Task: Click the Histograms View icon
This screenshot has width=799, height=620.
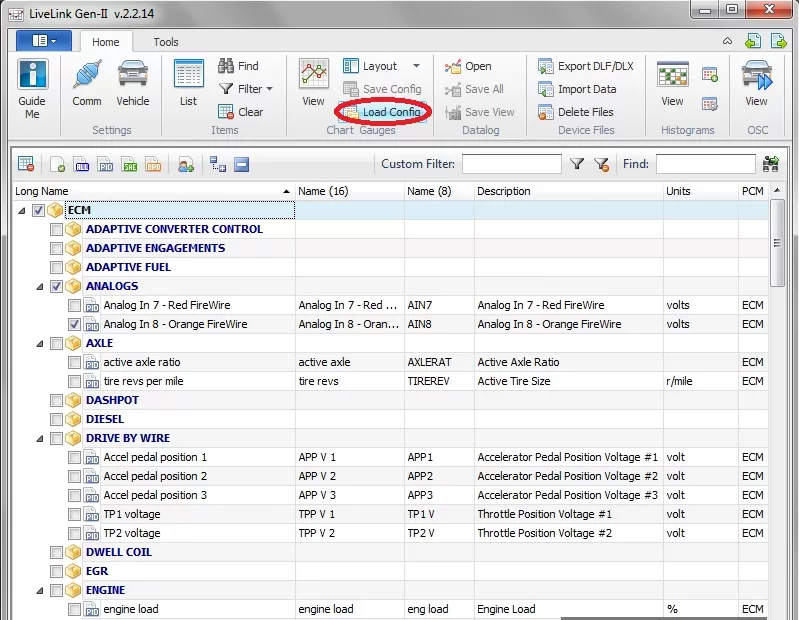Action: pyautogui.click(x=673, y=75)
